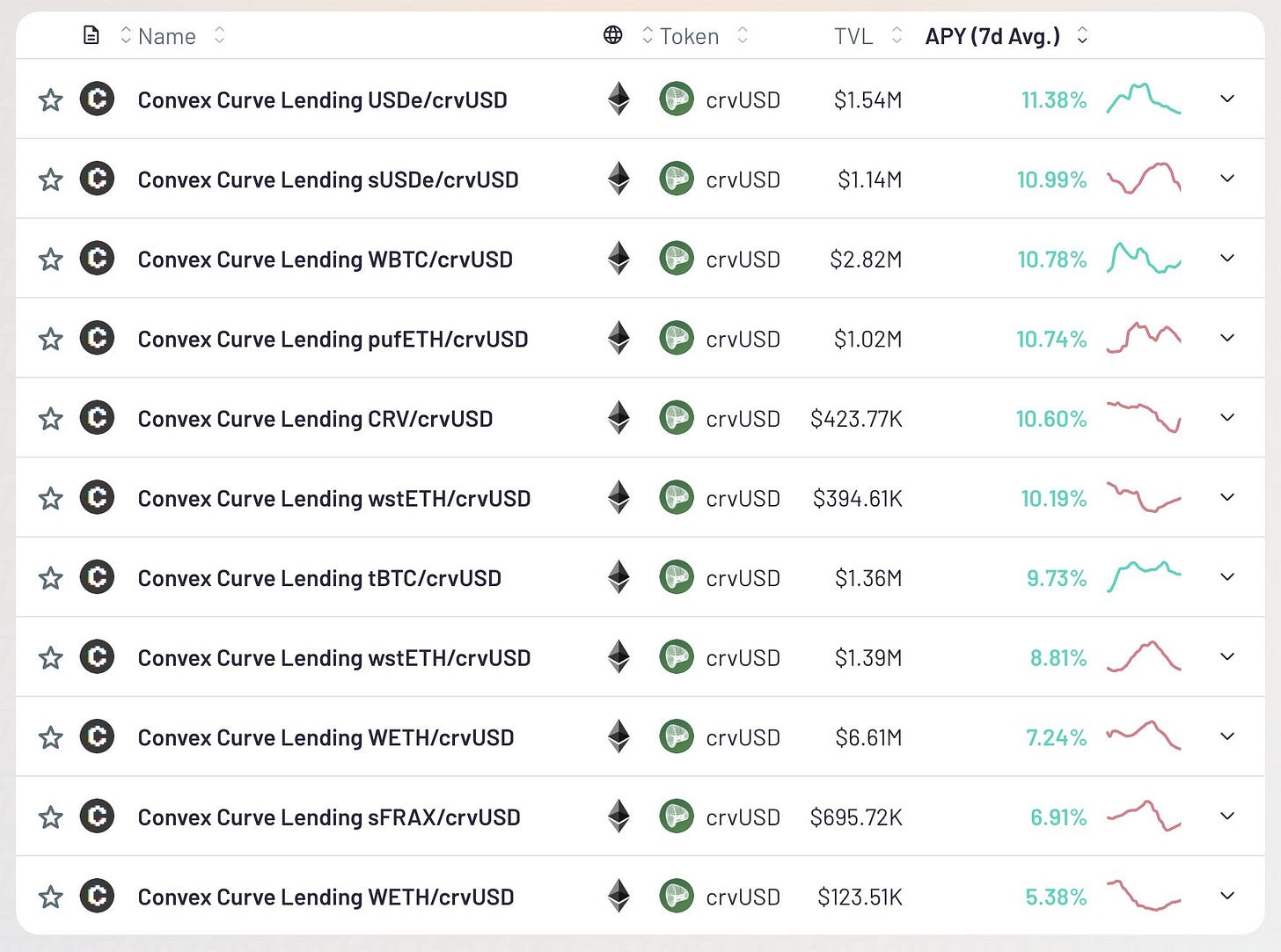1281x952 pixels.
Task: Open the Convex Curve Lending CRV/crvUSD pool name
Action: (x=315, y=419)
